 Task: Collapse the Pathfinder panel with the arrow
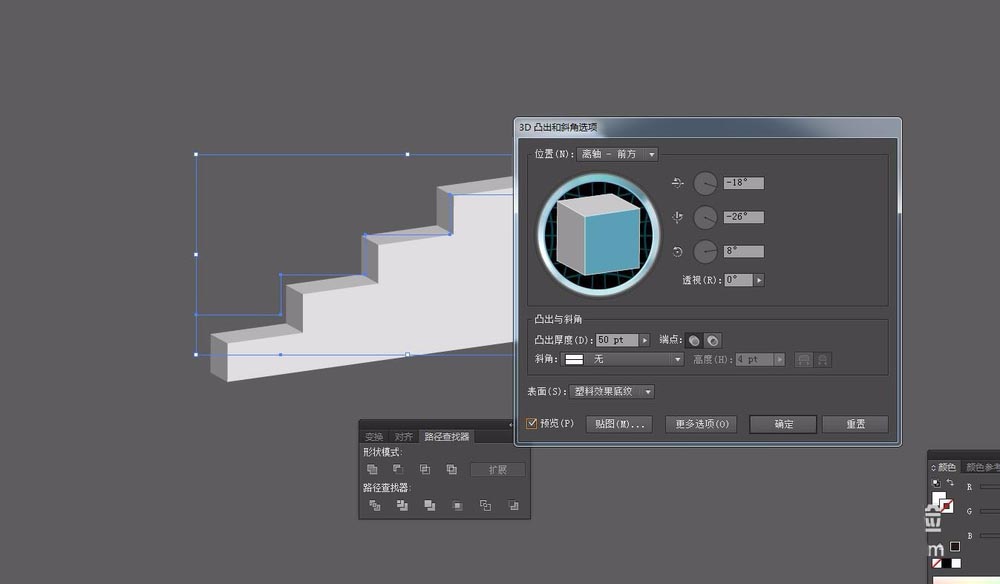(510, 425)
